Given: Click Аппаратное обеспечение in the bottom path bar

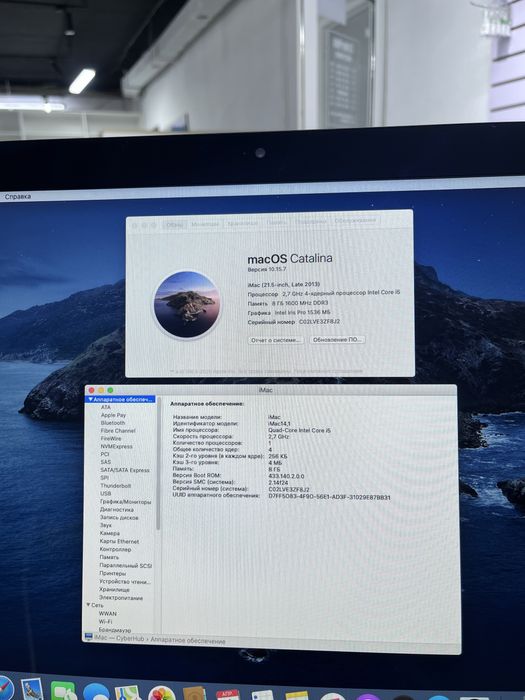Looking at the screenshot, I should click(x=188, y=641).
